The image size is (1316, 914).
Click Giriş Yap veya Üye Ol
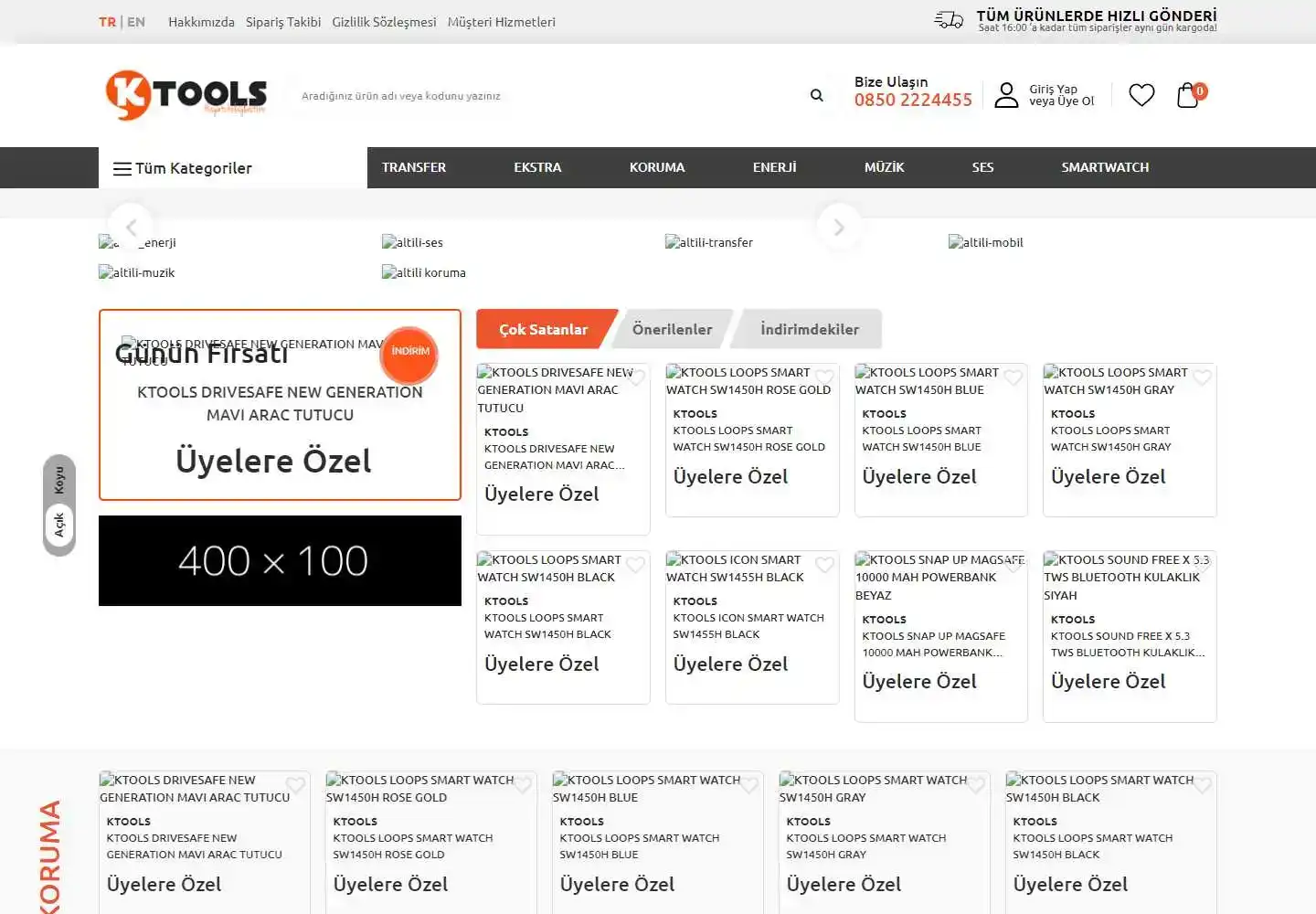tap(1061, 95)
